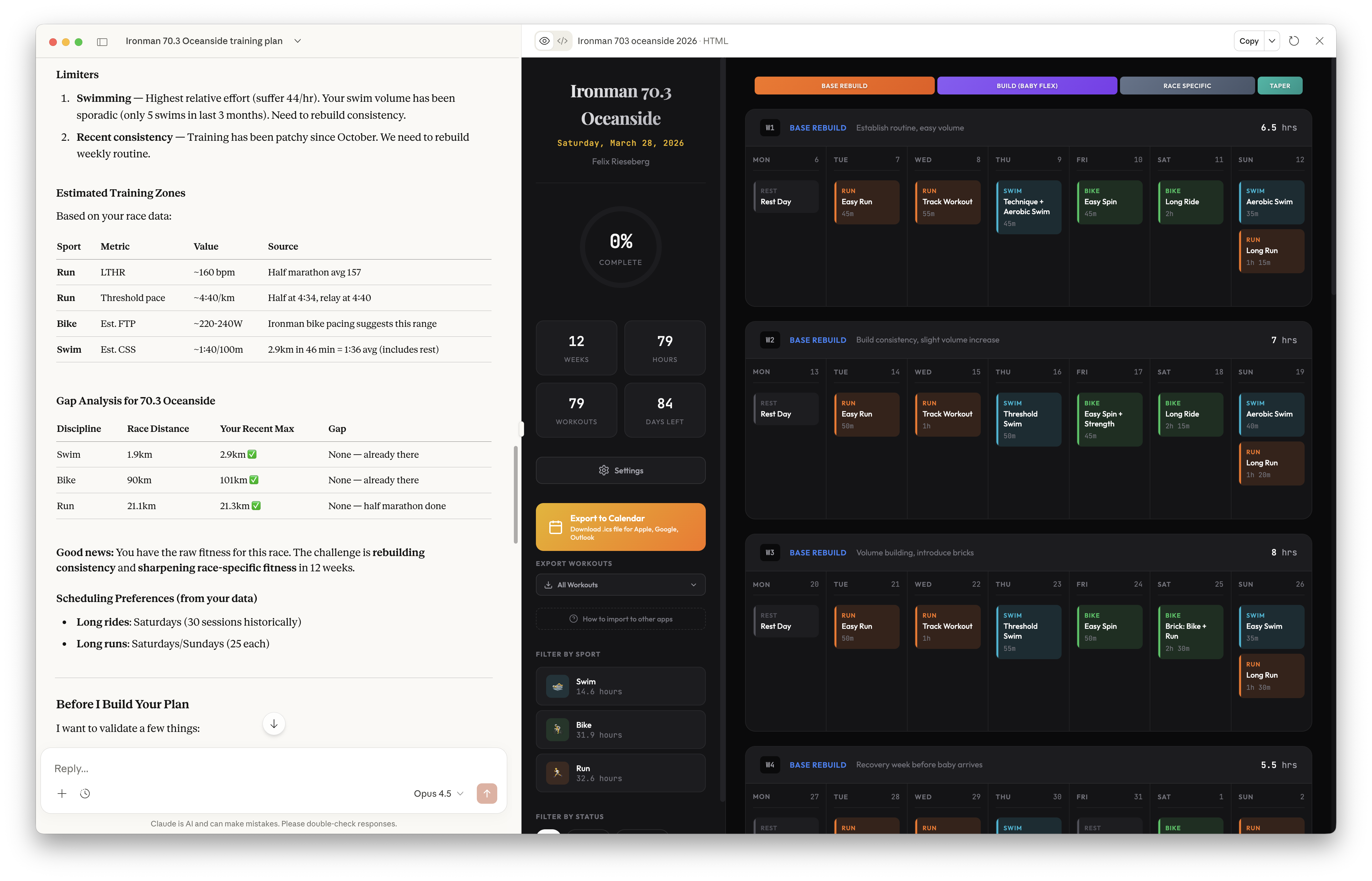Viewport: 1372px width, 881px height.
Task: Click the Copy button
Action: (1248, 41)
